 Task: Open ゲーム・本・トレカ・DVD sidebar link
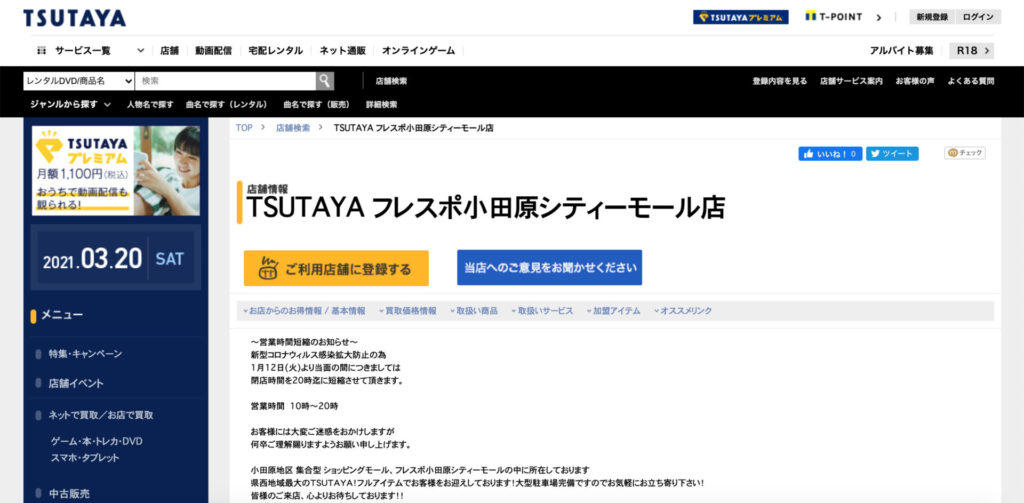[x=97, y=441]
